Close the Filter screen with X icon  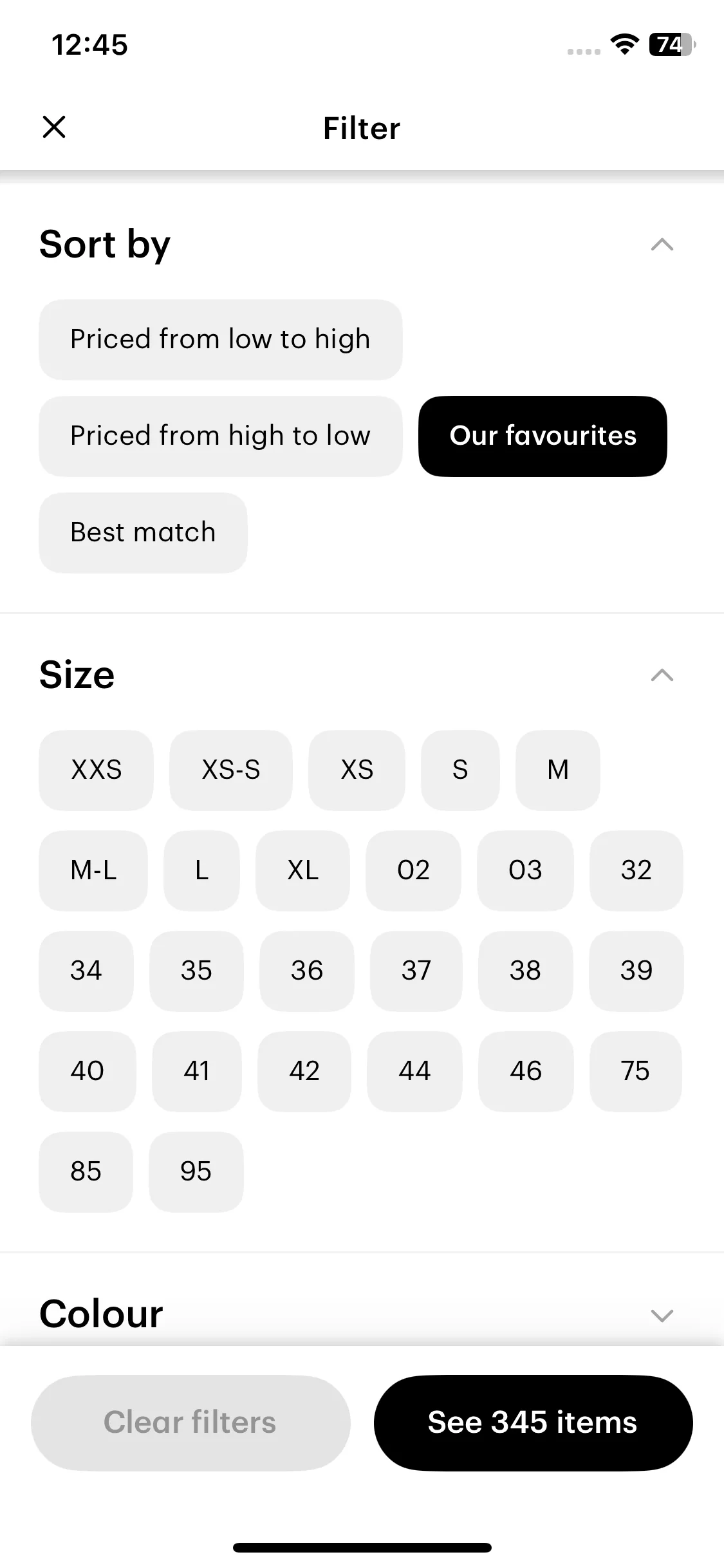pos(54,127)
